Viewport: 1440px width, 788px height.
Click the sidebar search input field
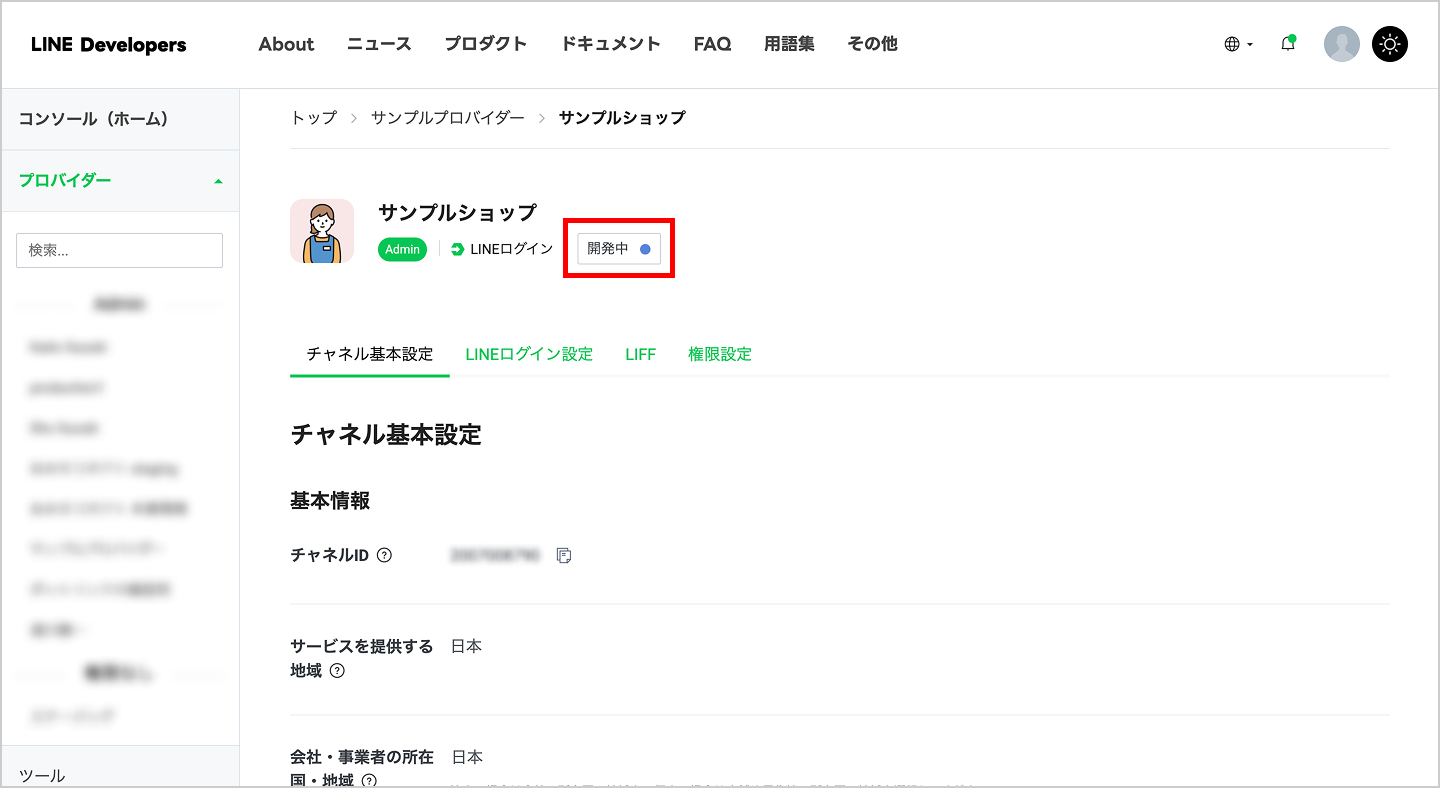[119, 250]
